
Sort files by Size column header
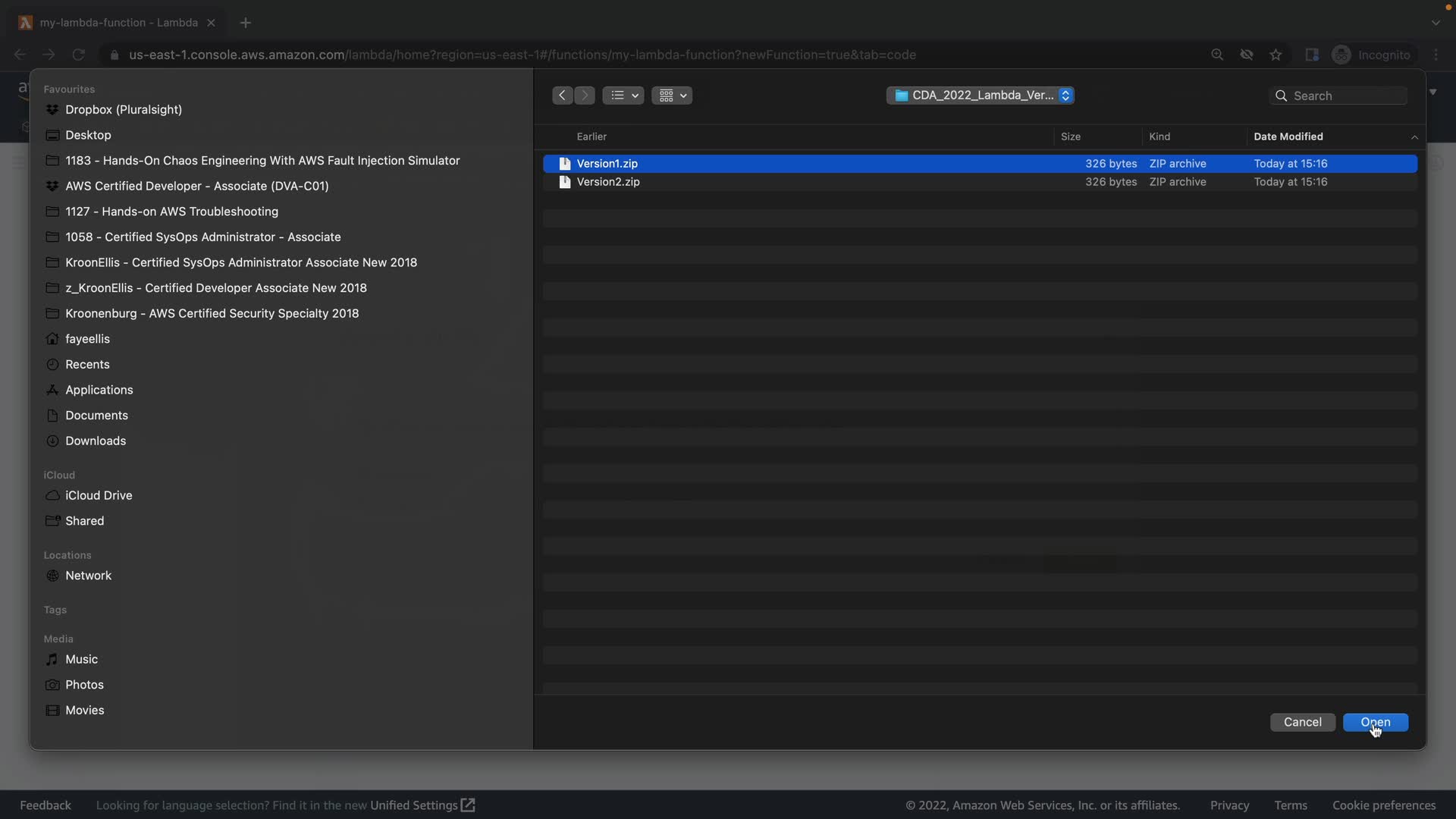(1070, 136)
